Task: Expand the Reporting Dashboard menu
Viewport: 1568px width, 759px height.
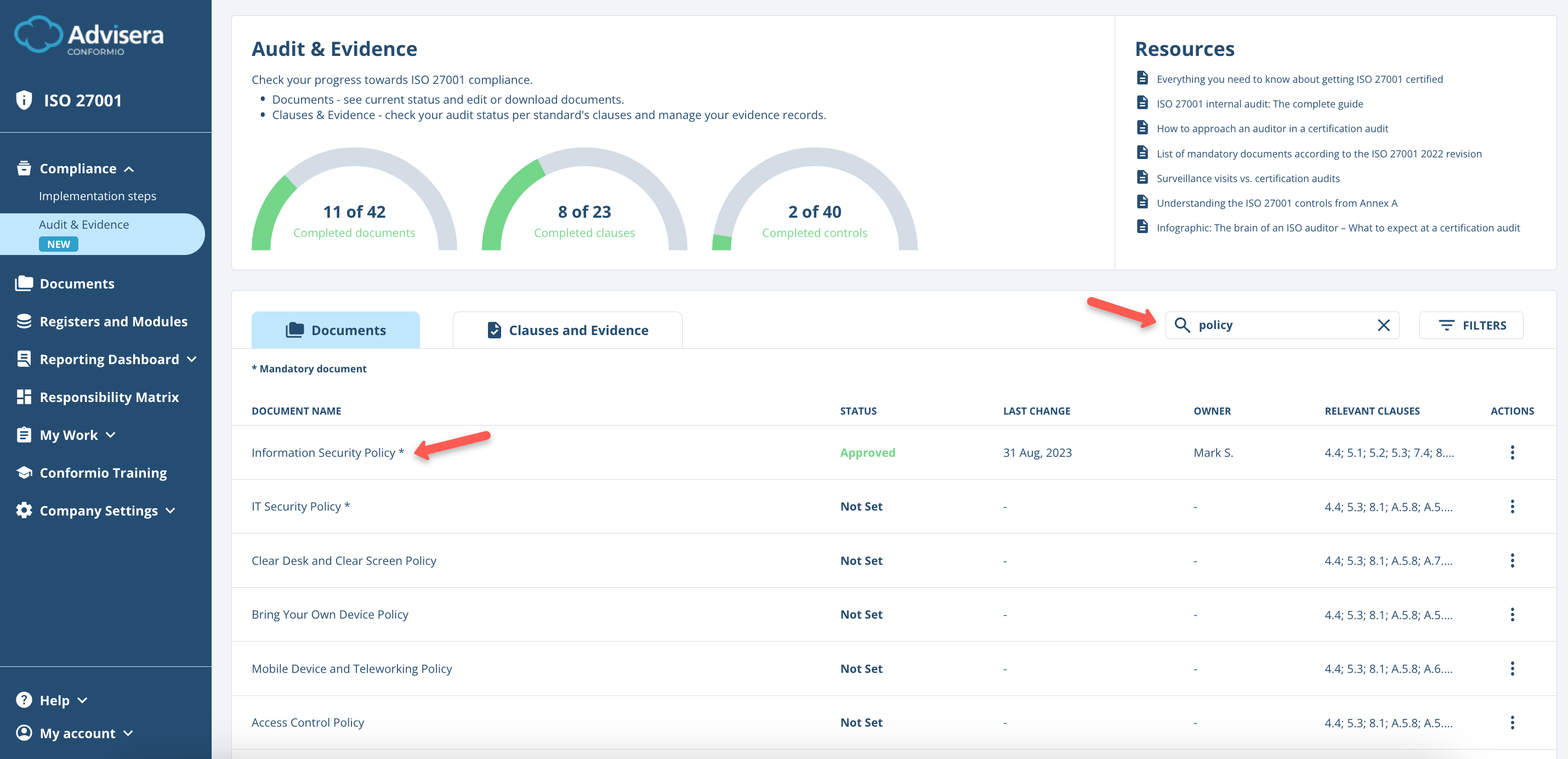Action: pos(192,359)
